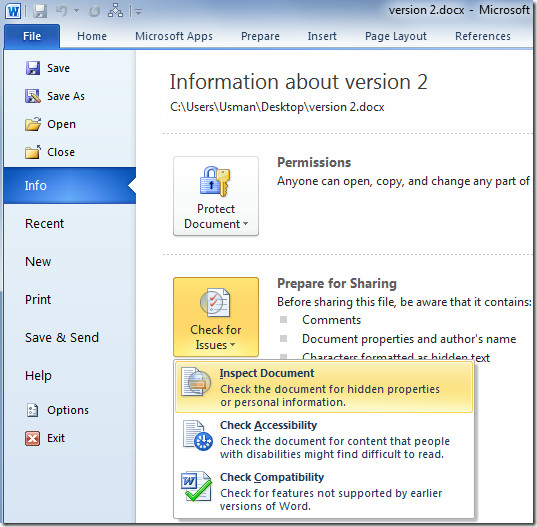
Task: Click the Save icon in Quick Access Toolbar
Action: [40, 11]
